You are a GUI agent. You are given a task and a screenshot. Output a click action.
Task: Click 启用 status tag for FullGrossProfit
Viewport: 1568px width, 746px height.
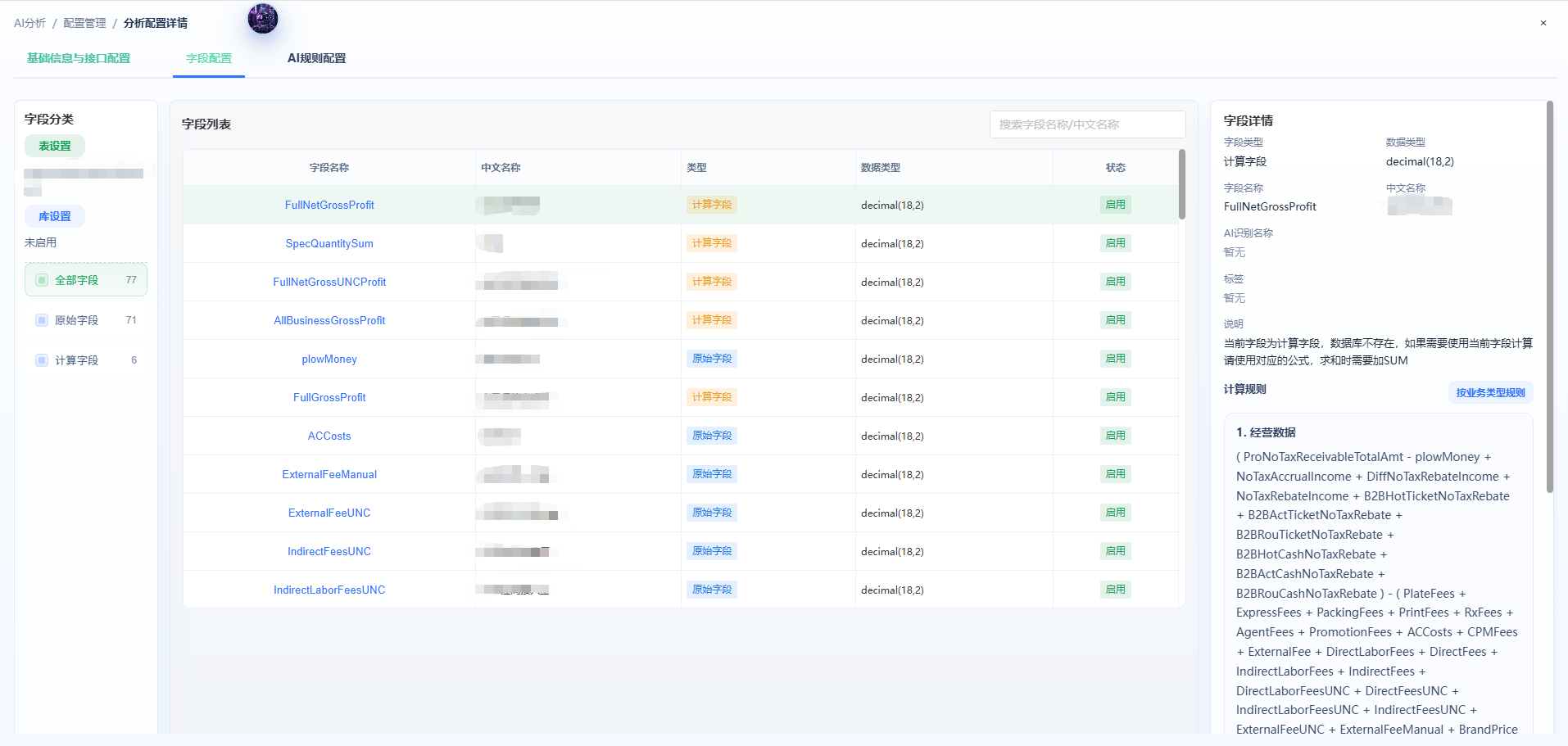point(1115,397)
